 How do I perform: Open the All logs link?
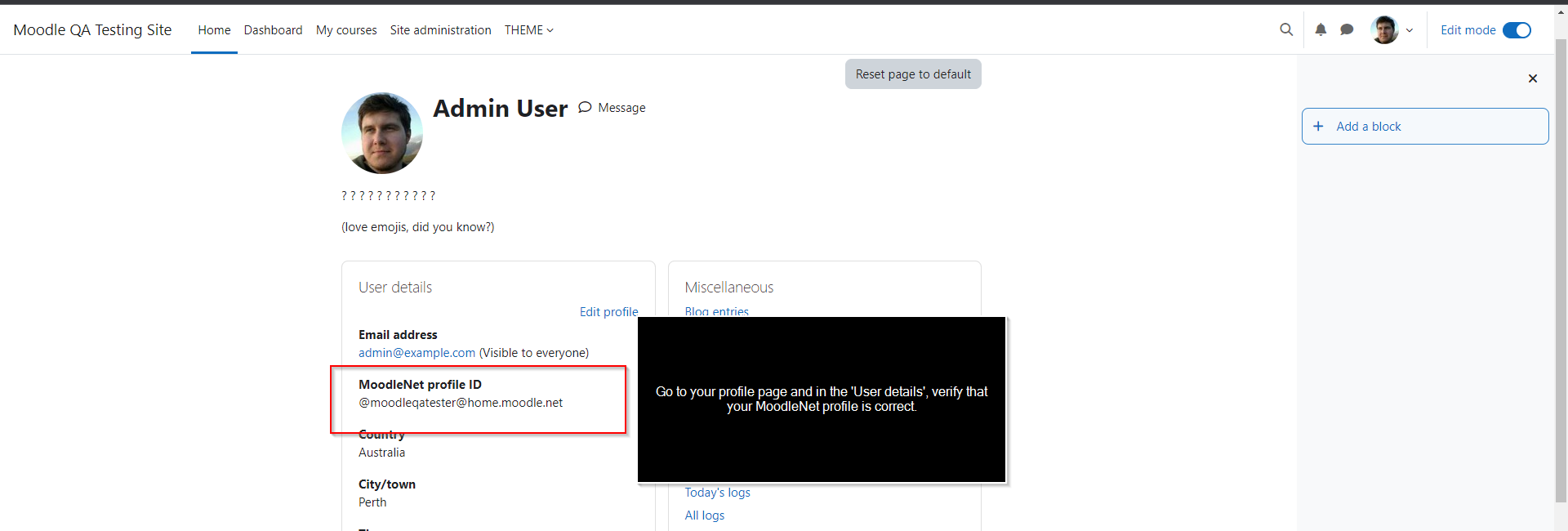click(705, 515)
